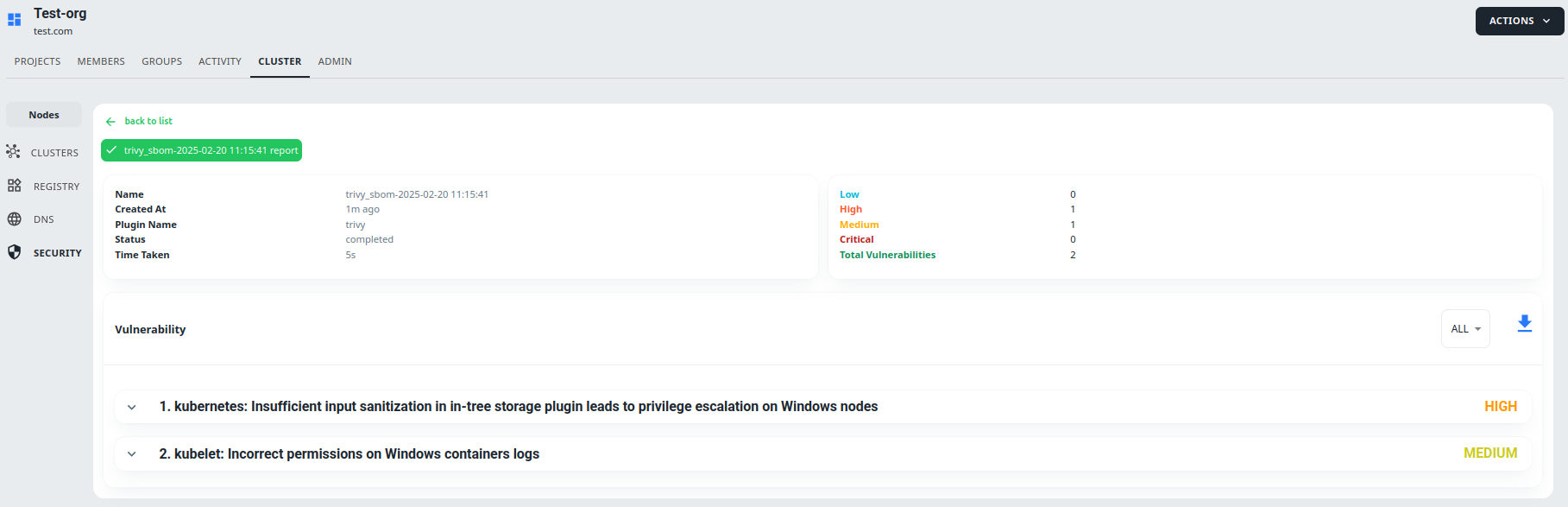Switch to the Members tab
Image resolution: width=1568 pixels, height=507 pixels.
[x=101, y=61]
